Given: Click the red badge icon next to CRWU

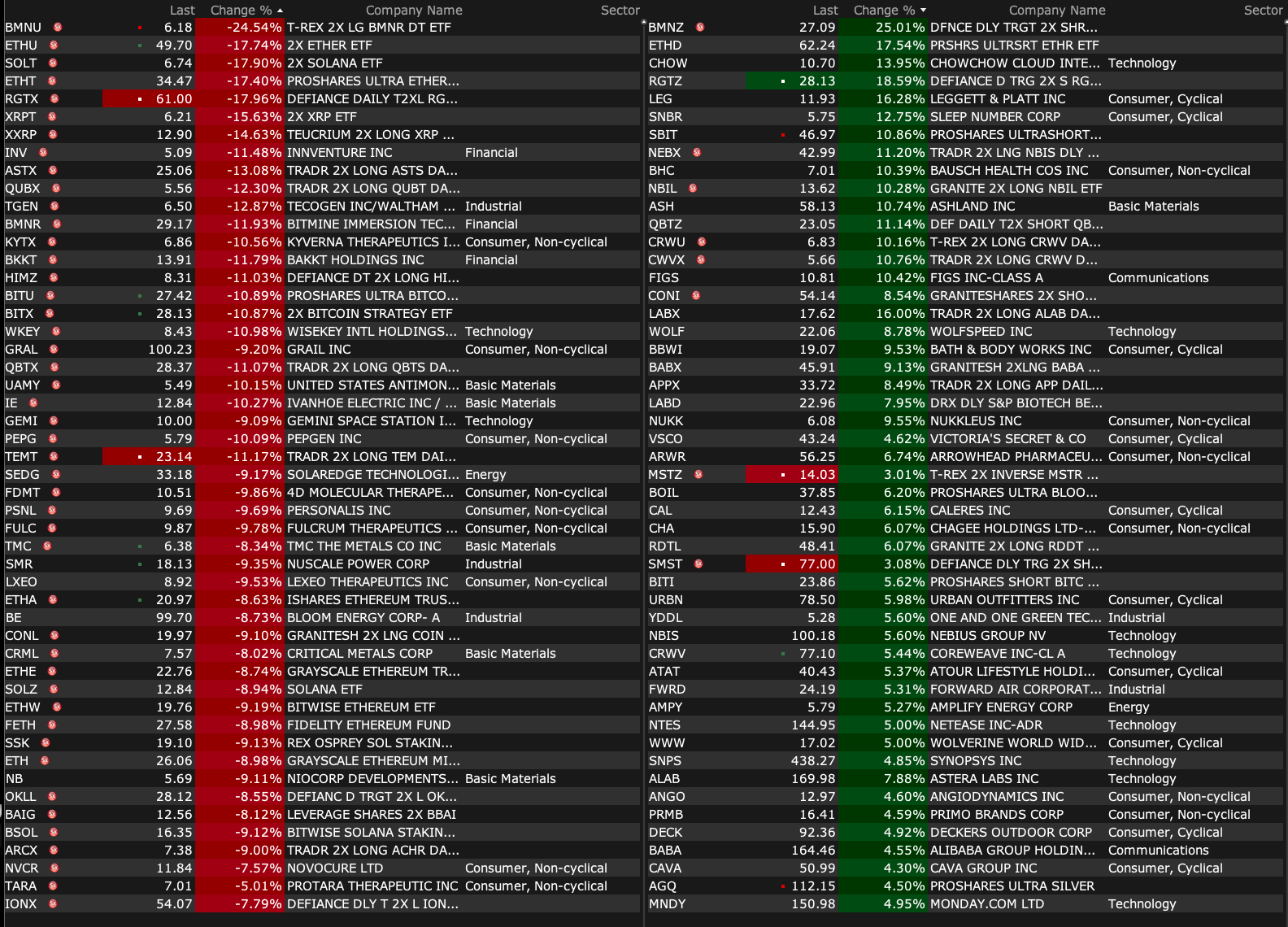Looking at the screenshot, I should 702,242.
